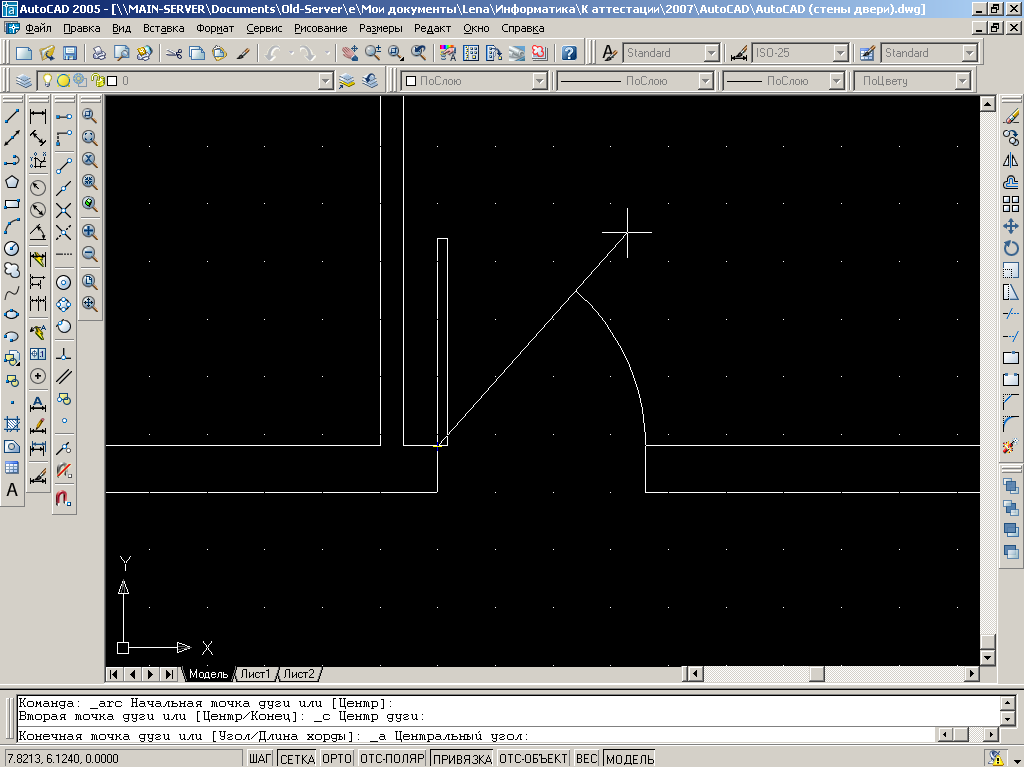
Task: Click the Zoom In plus magnifier
Action: click(90, 232)
